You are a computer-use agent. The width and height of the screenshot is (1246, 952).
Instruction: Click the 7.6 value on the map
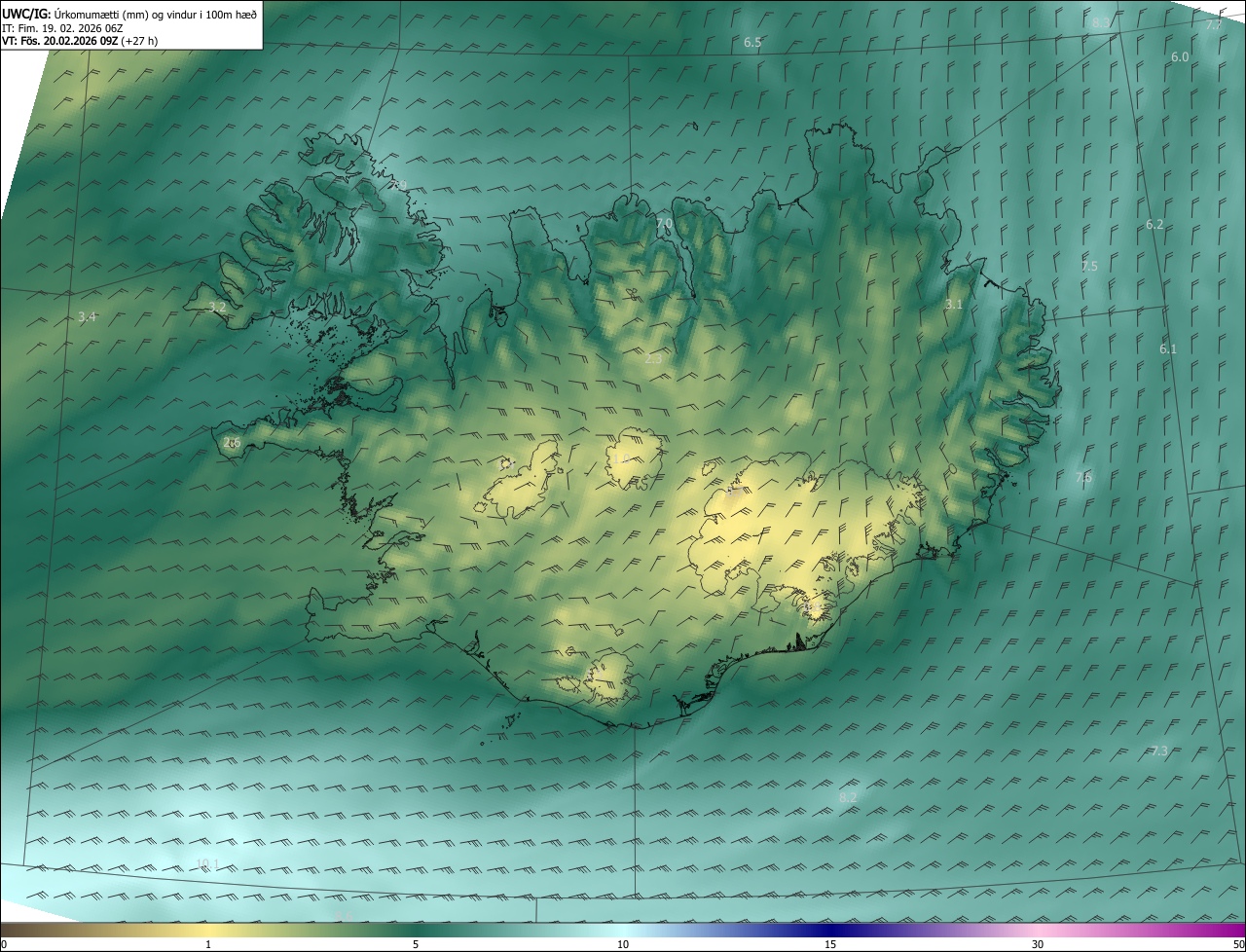[1083, 477]
